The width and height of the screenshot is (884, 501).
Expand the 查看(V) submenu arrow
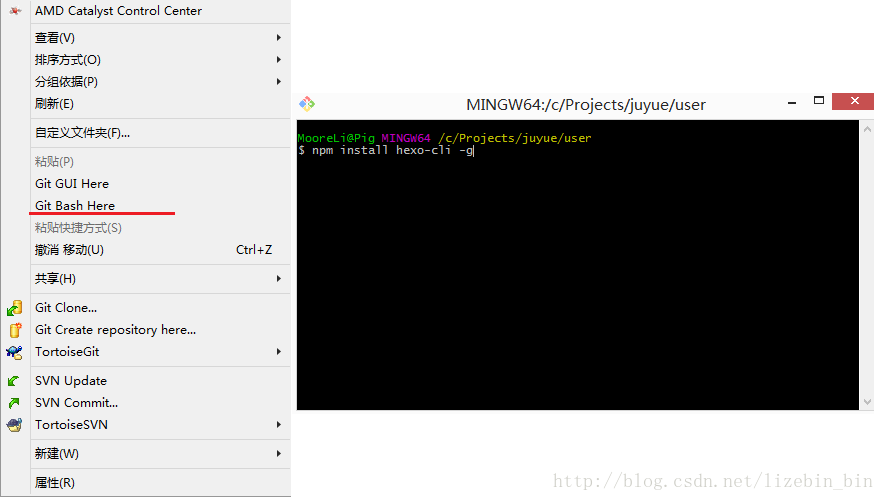click(x=279, y=38)
